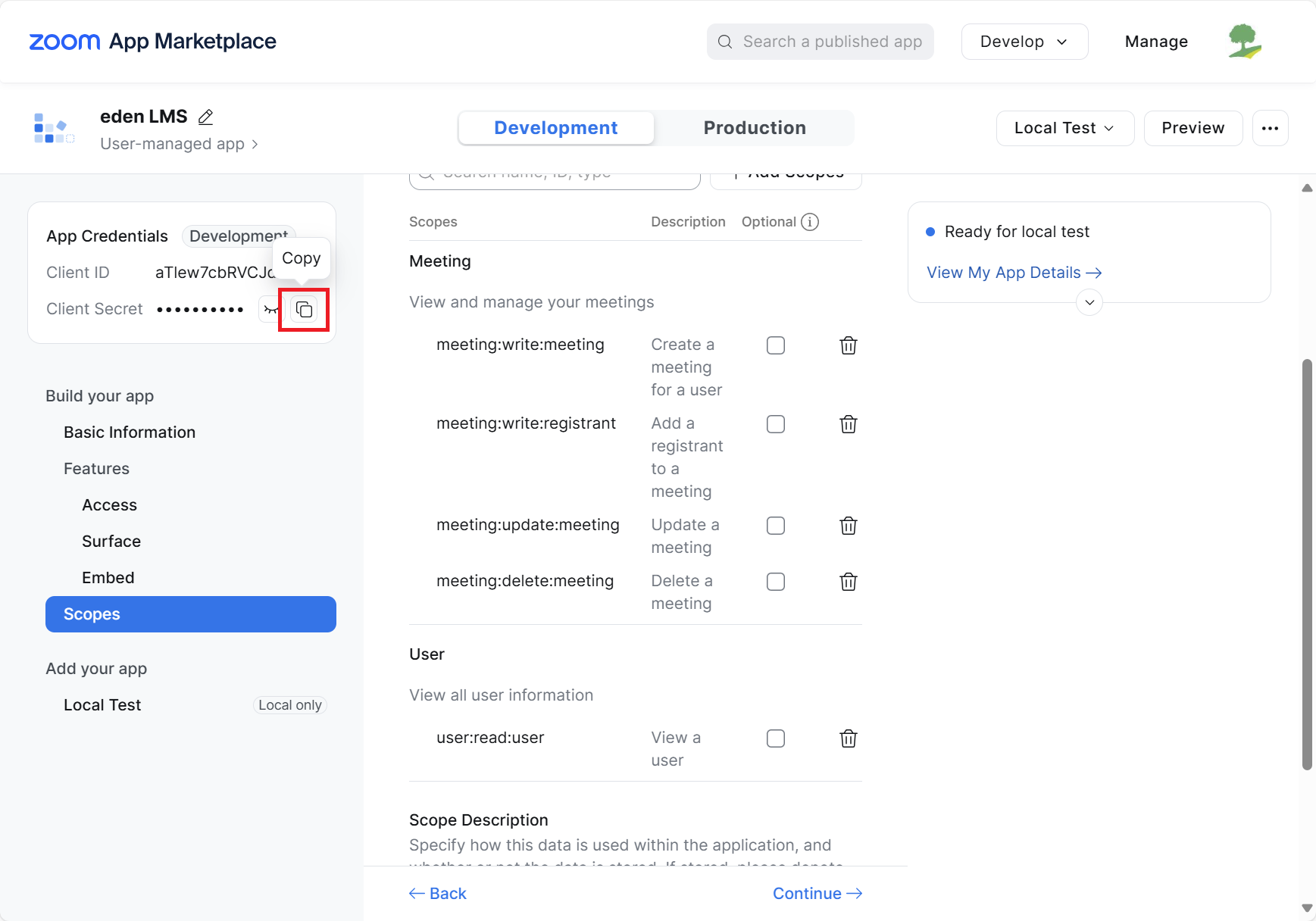This screenshot has height=921, width=1316.
Task: Open the Optional column info icon
Action: [810, 222]
